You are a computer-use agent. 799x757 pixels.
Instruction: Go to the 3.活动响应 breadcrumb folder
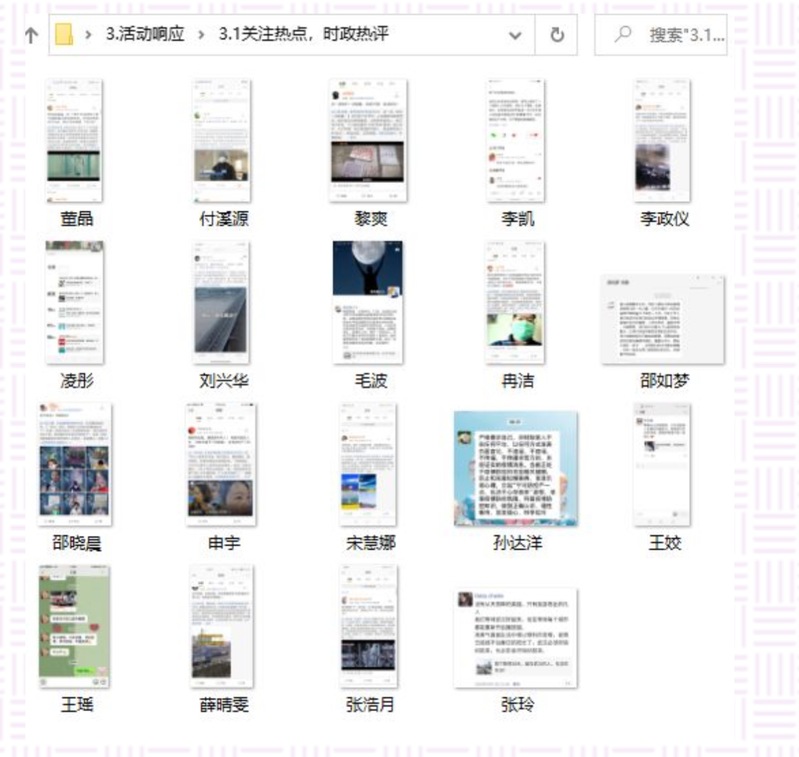pyautogui.click(x=146, y=35)
